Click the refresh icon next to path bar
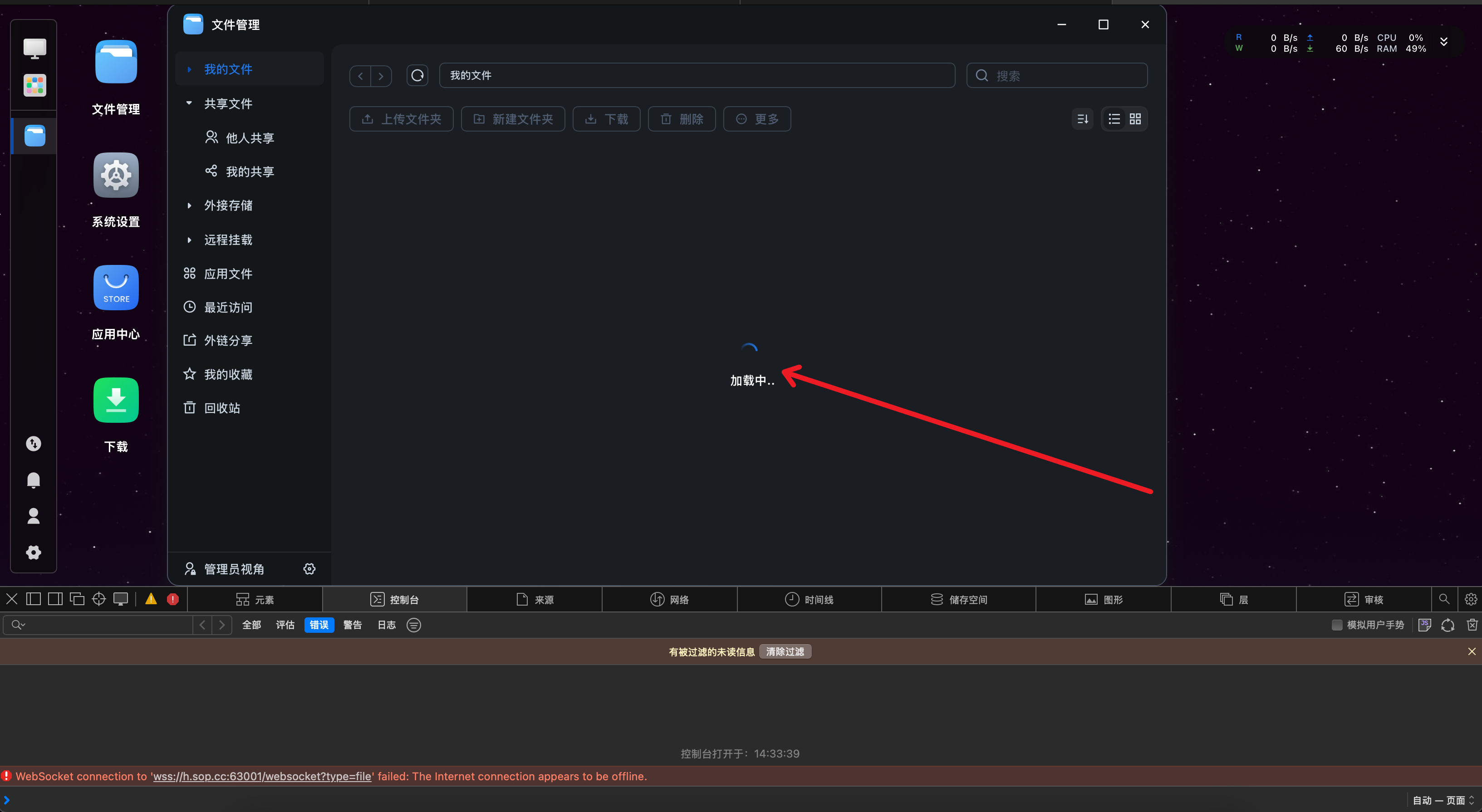This screenshot has width=1482, height=812. point(417,75)
